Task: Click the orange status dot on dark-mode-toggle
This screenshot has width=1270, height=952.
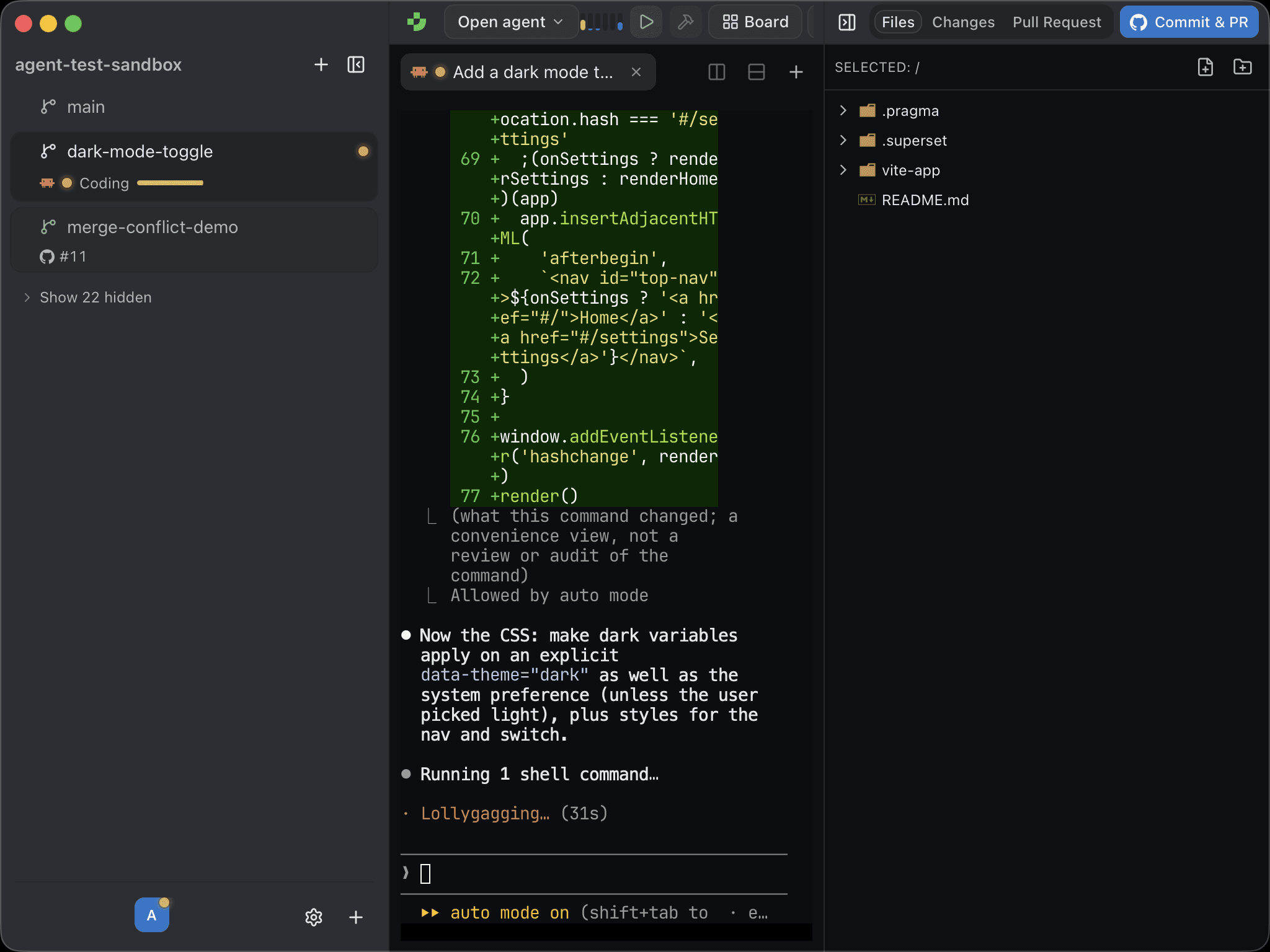Action: (363, 151)
